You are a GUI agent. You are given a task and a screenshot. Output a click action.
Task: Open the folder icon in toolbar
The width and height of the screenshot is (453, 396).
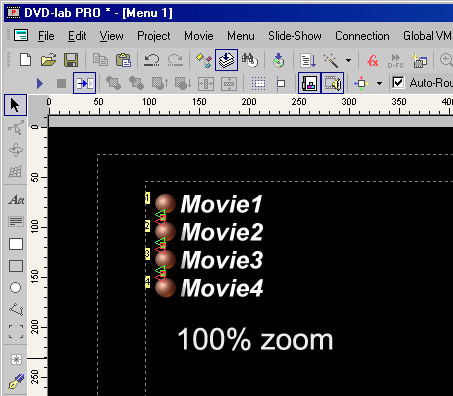click(x=48, y=60)
